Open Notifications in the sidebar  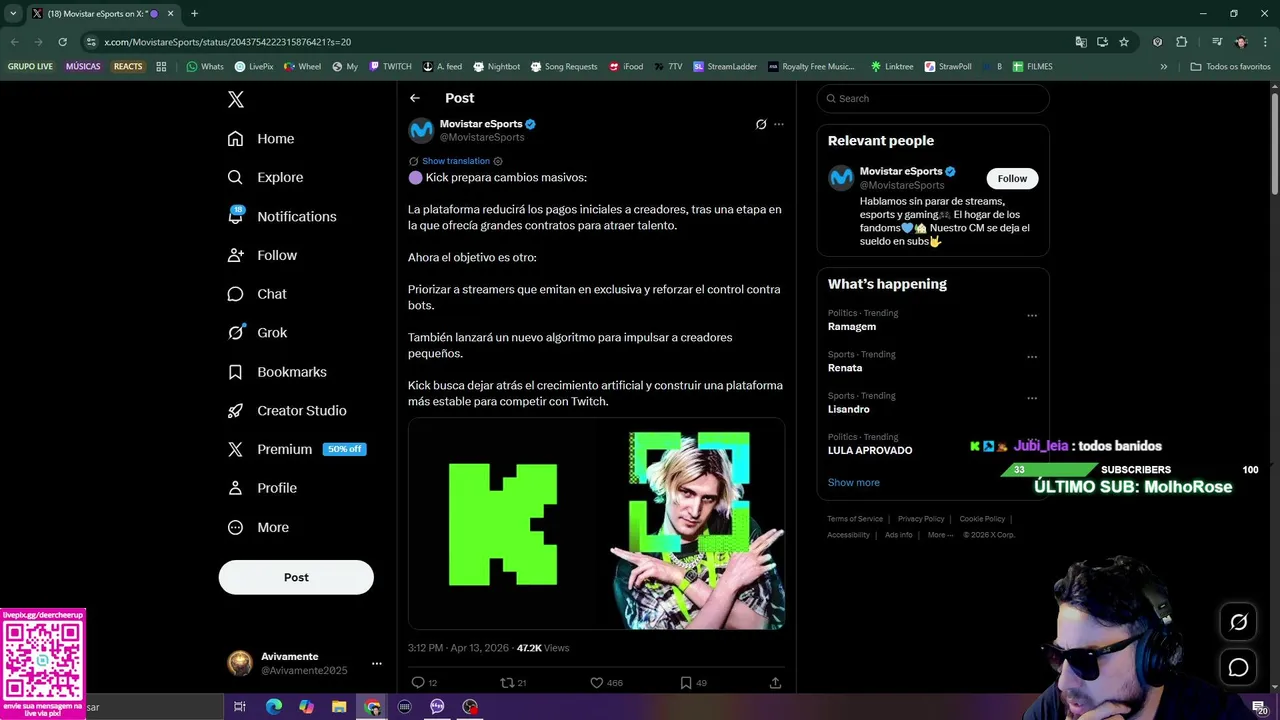tap(282, 216)
